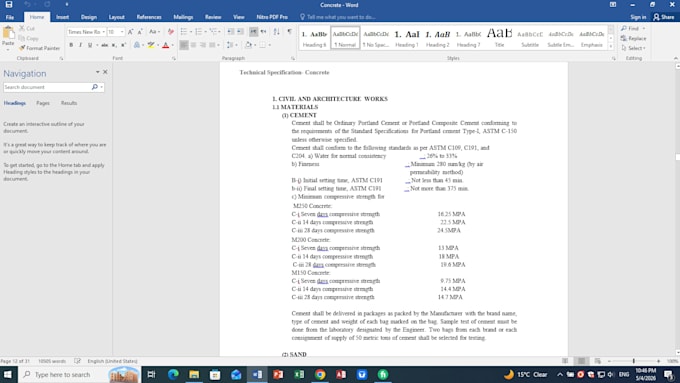Open the Change Case dropdown
The width and height of the screenshot is (680, 383).
pos(154,32)
